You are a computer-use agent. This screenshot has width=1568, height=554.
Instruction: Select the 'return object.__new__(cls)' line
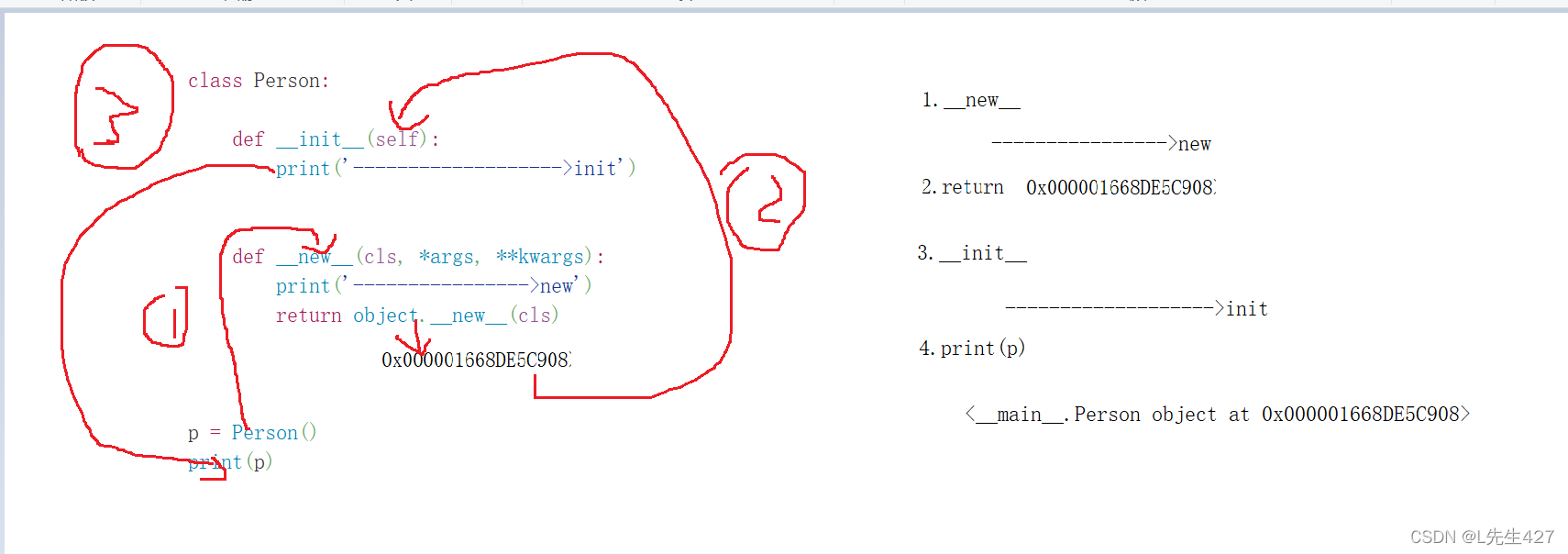tap(417, 316)
